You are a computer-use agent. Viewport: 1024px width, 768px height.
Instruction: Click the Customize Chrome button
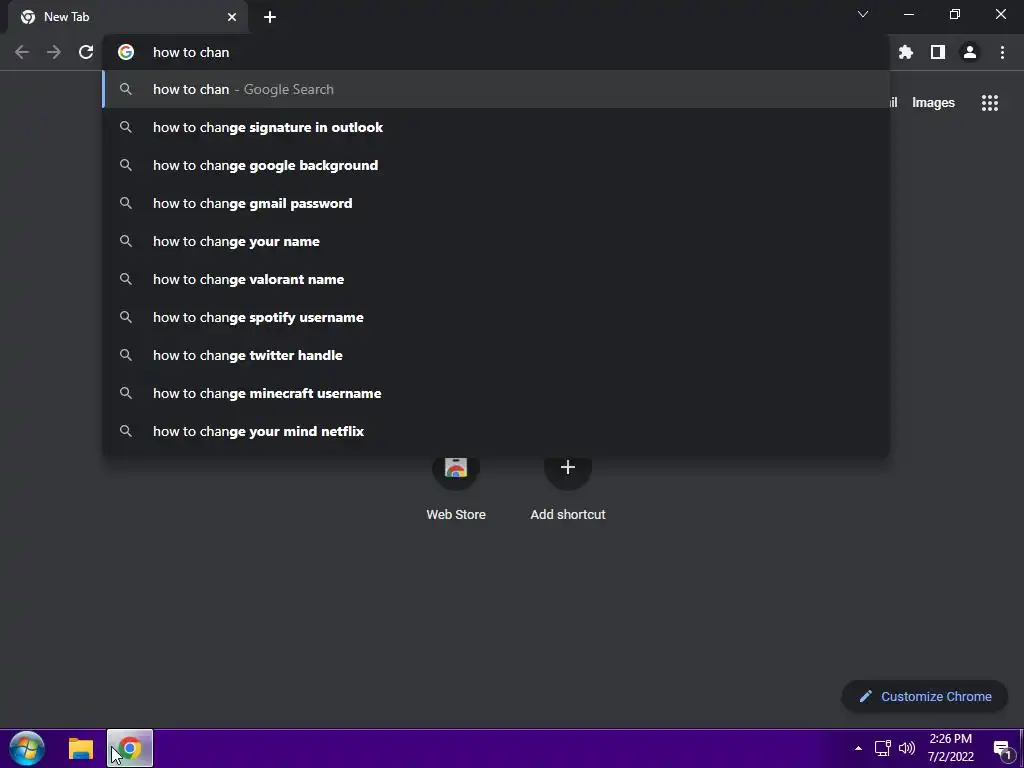(x=925, y=696)
